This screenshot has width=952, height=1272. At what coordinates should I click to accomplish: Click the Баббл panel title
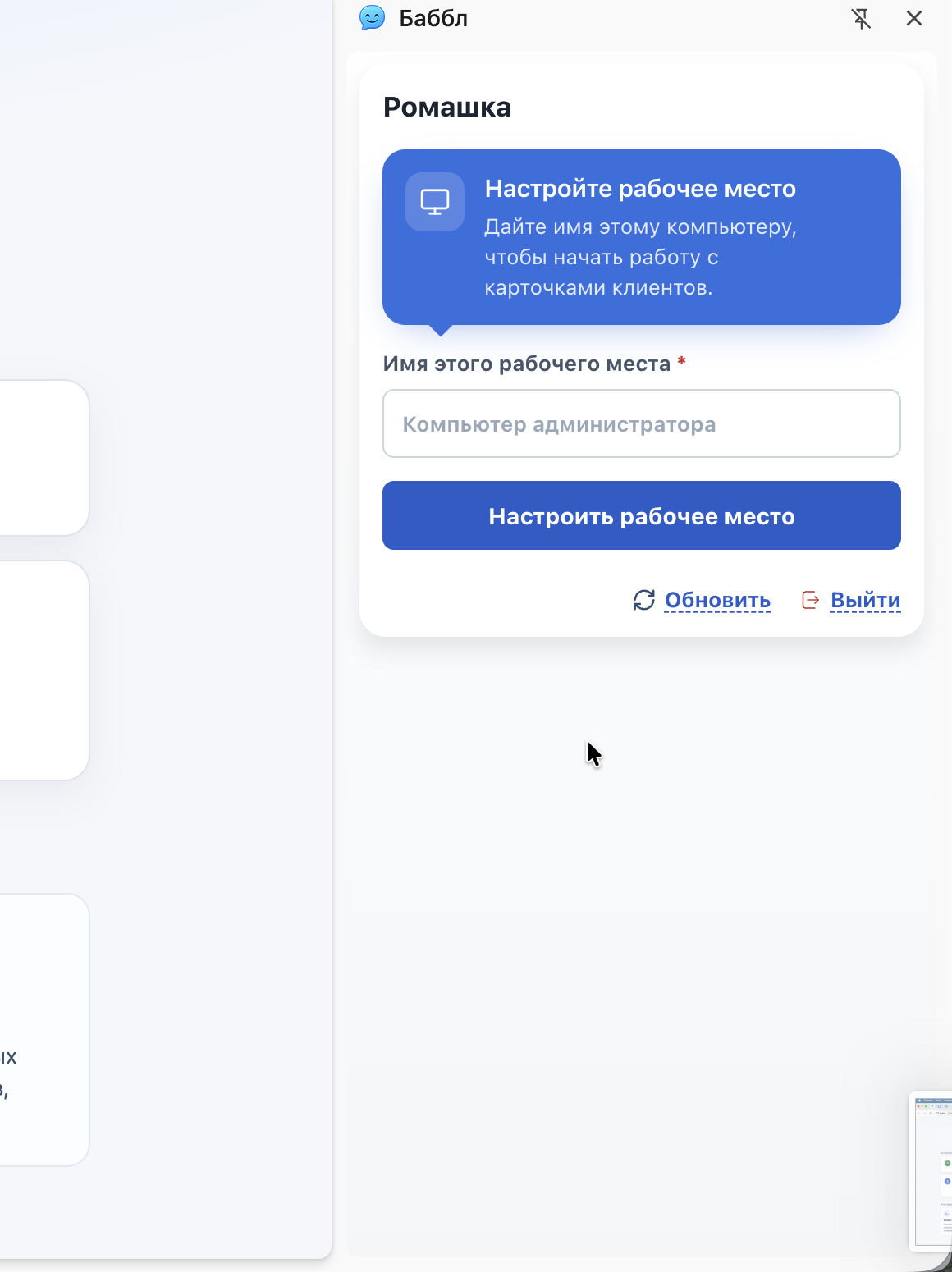[x=433, y=18]
